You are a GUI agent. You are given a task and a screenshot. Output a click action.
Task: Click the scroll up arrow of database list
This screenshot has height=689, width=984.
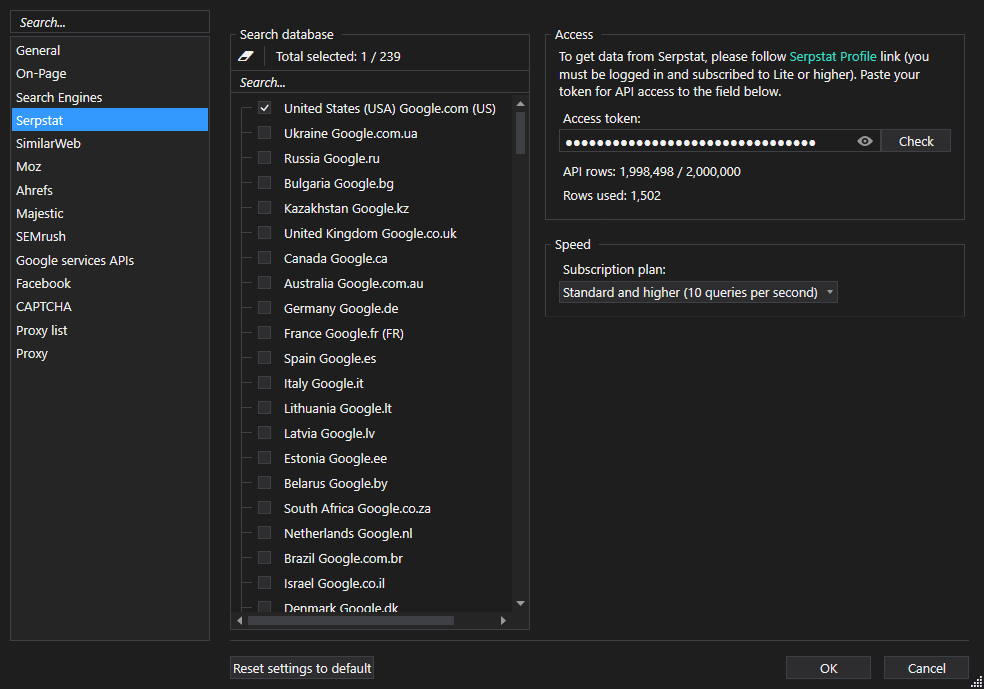coord(520,104)
